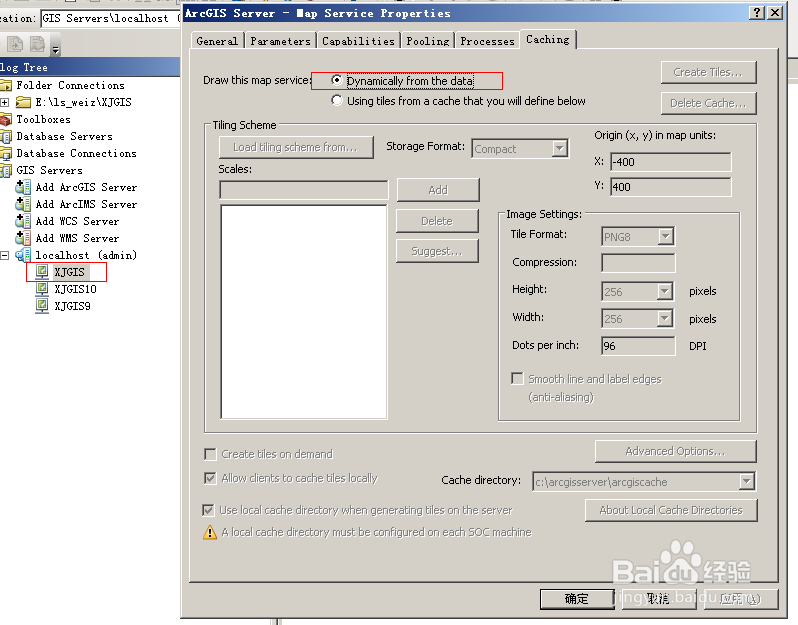Select Dynamically from the data radio button

tap(336, 80)
